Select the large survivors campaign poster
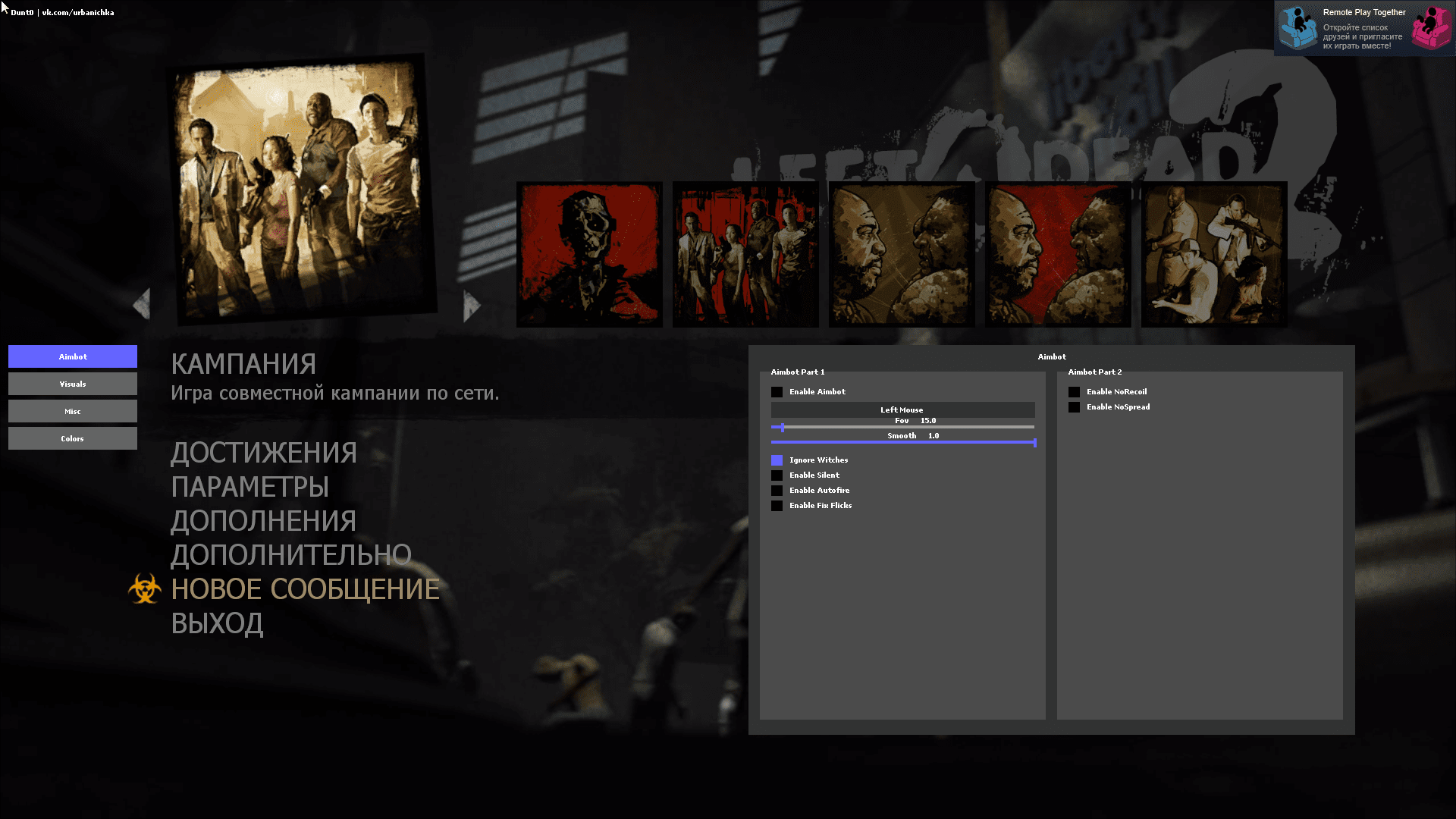 [301, 190]
